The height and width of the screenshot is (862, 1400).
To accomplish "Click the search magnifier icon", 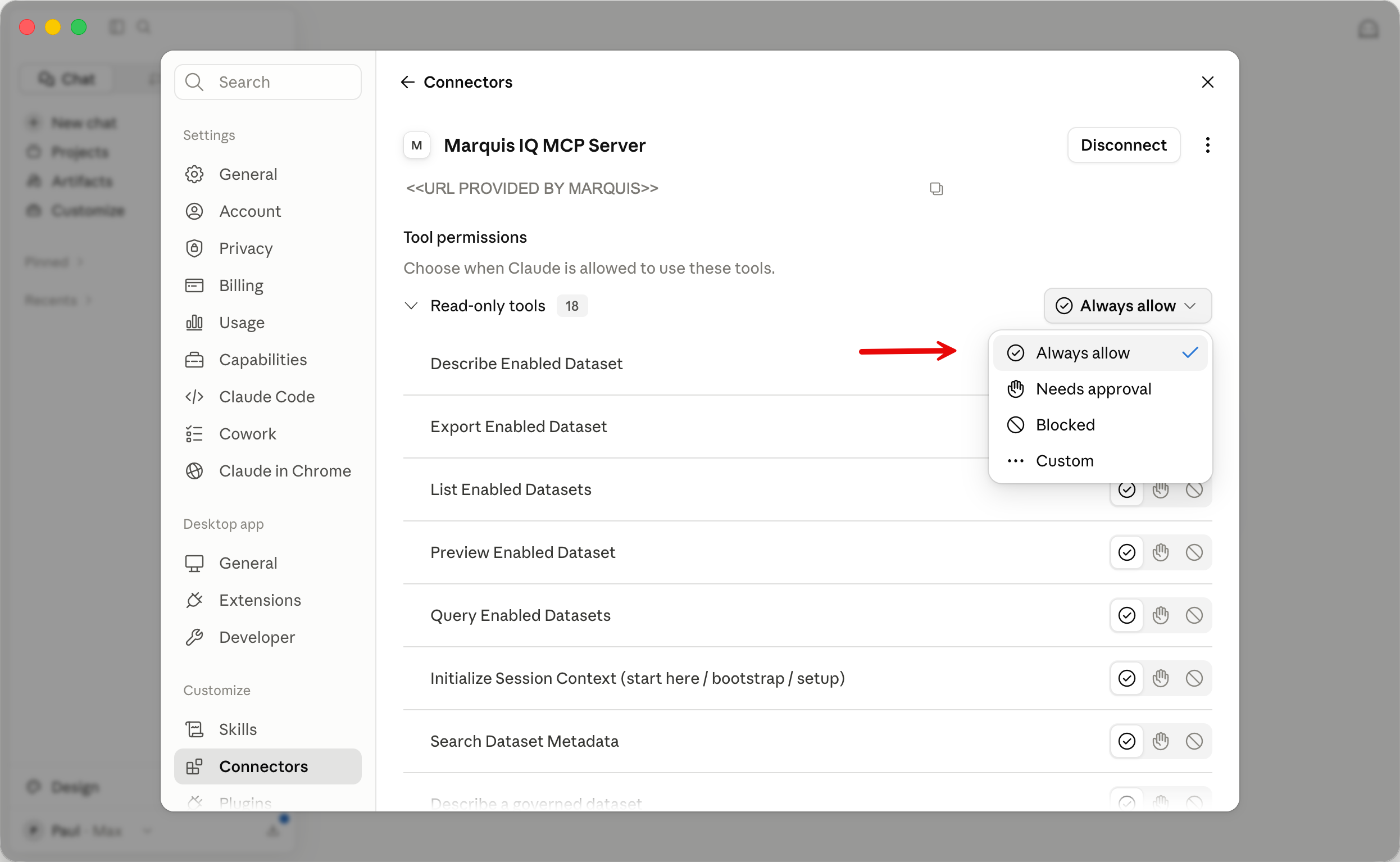I will point(194,82).
